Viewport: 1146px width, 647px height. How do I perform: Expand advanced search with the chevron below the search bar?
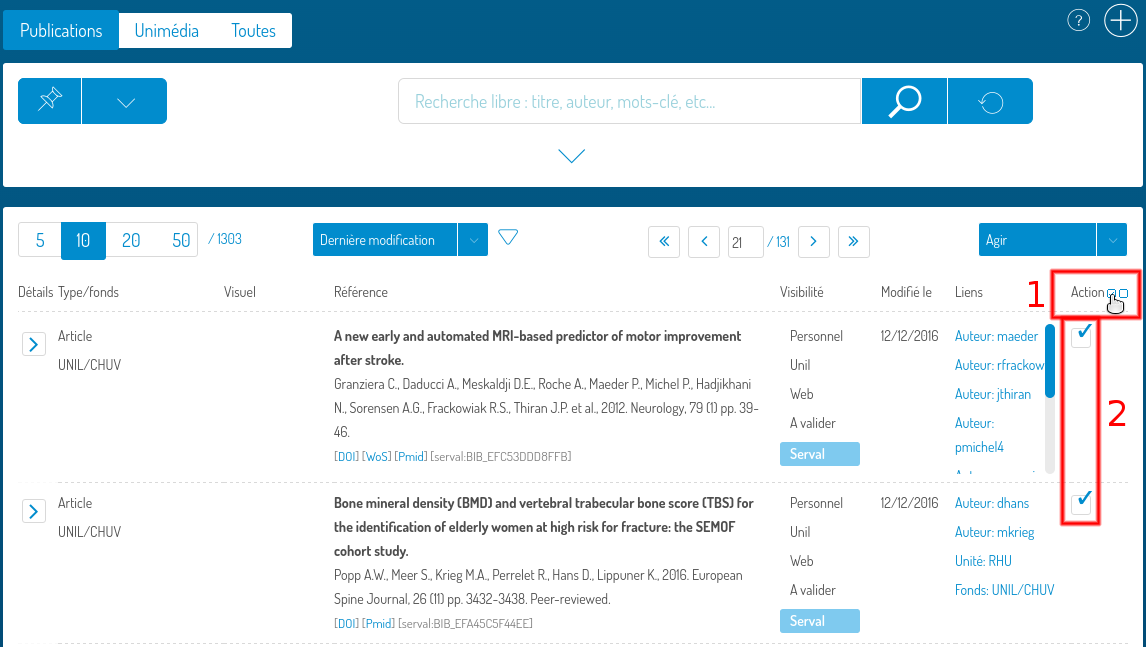pyautogui.click(x=572, y=156)
